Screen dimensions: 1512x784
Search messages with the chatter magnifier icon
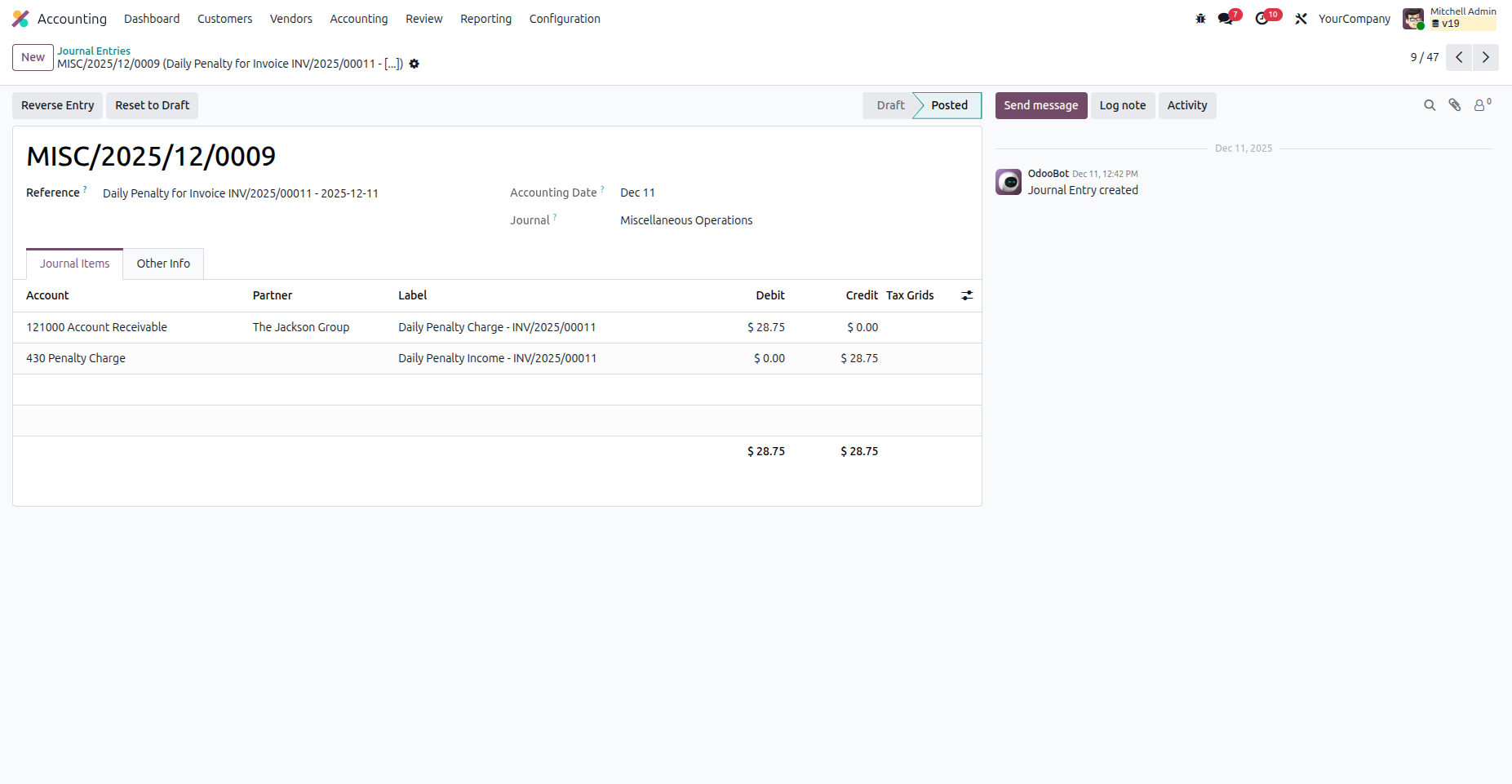(1430, 105)
